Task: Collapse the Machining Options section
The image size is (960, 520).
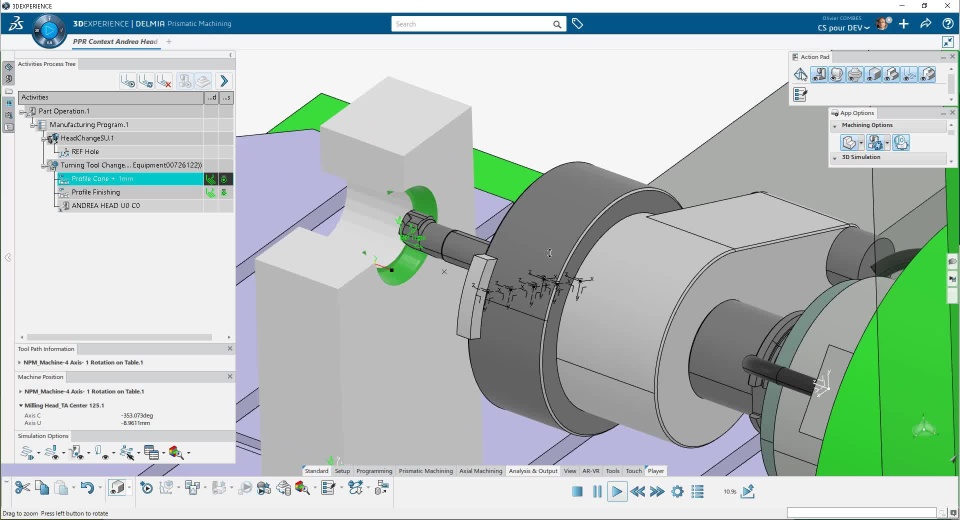Action: pyautogui.click(x=834, y=126)
